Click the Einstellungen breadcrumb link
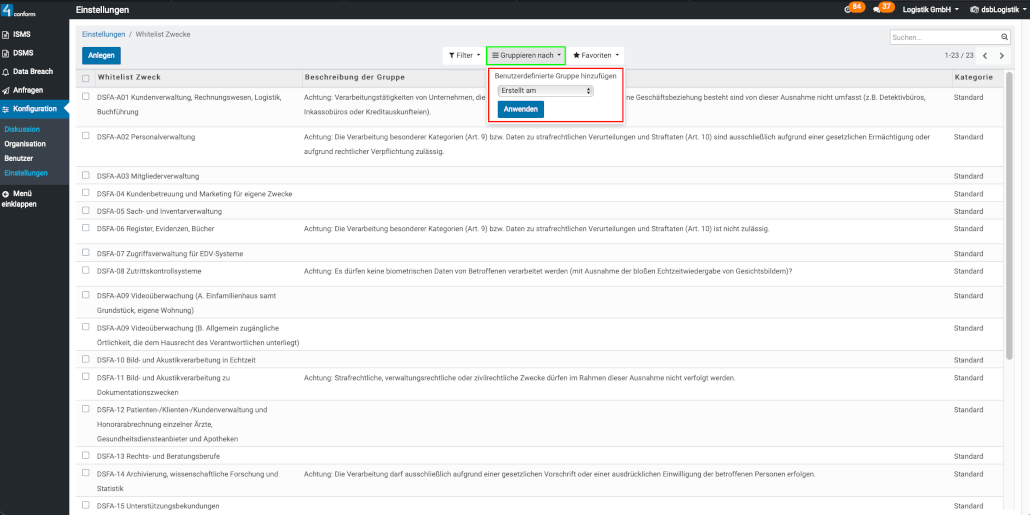This screenshot has height=515, width=1030. tap(103, 34)
